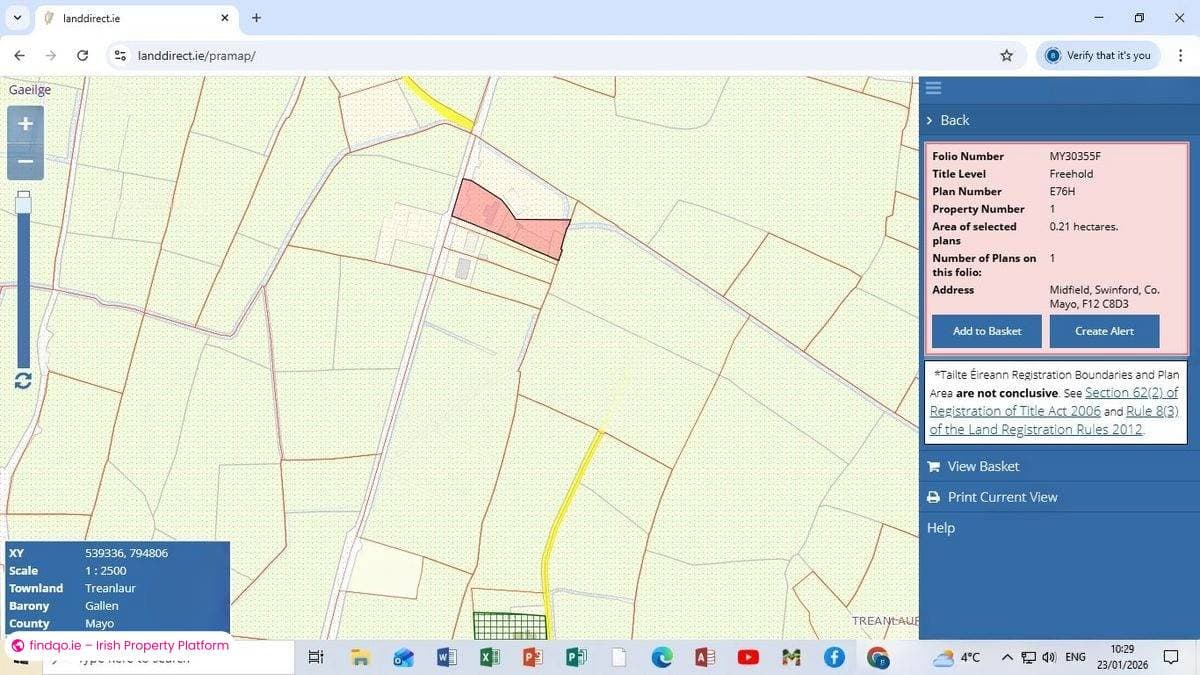Open Excel from the taskbar

click(x=490, y=657)
